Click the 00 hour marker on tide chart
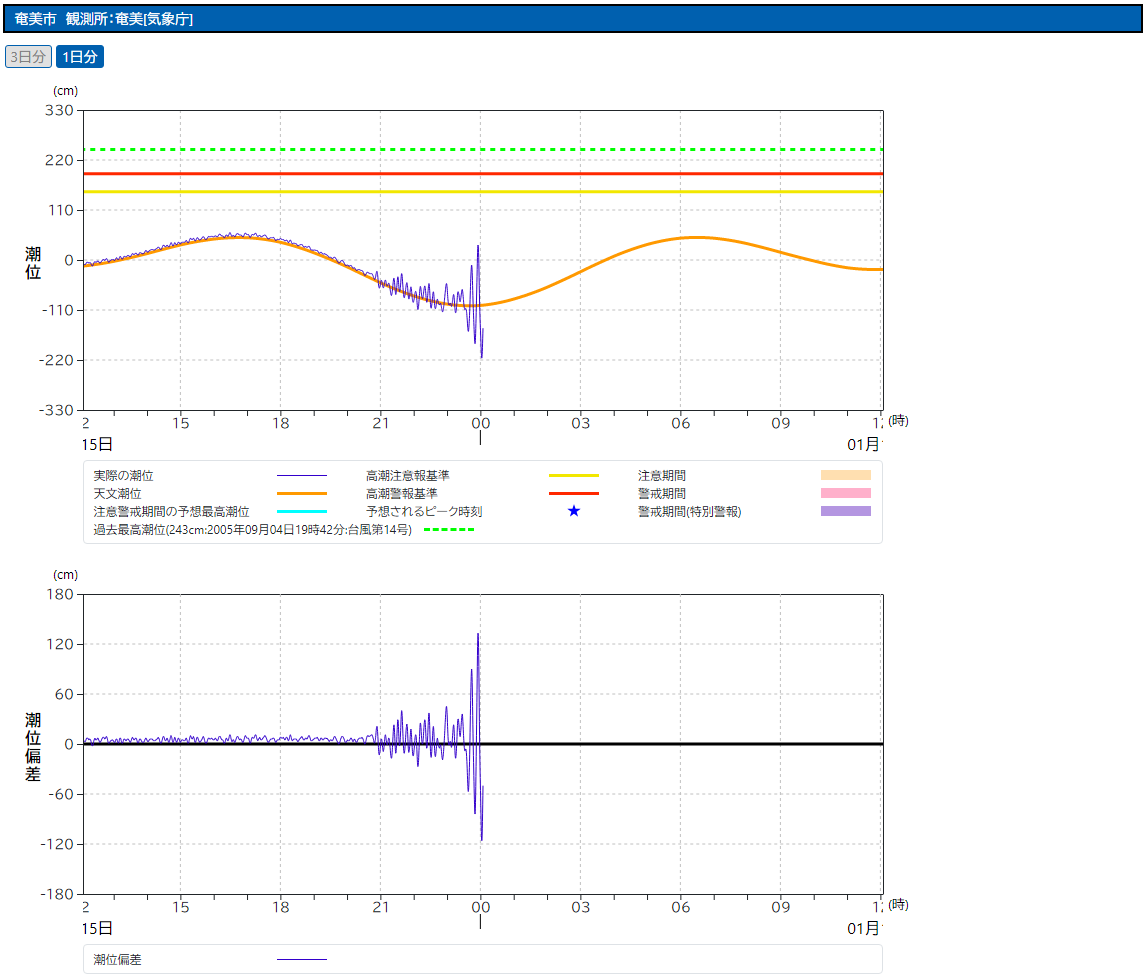1146x978 pixels. pyautogui.click(x=481, y=423)
